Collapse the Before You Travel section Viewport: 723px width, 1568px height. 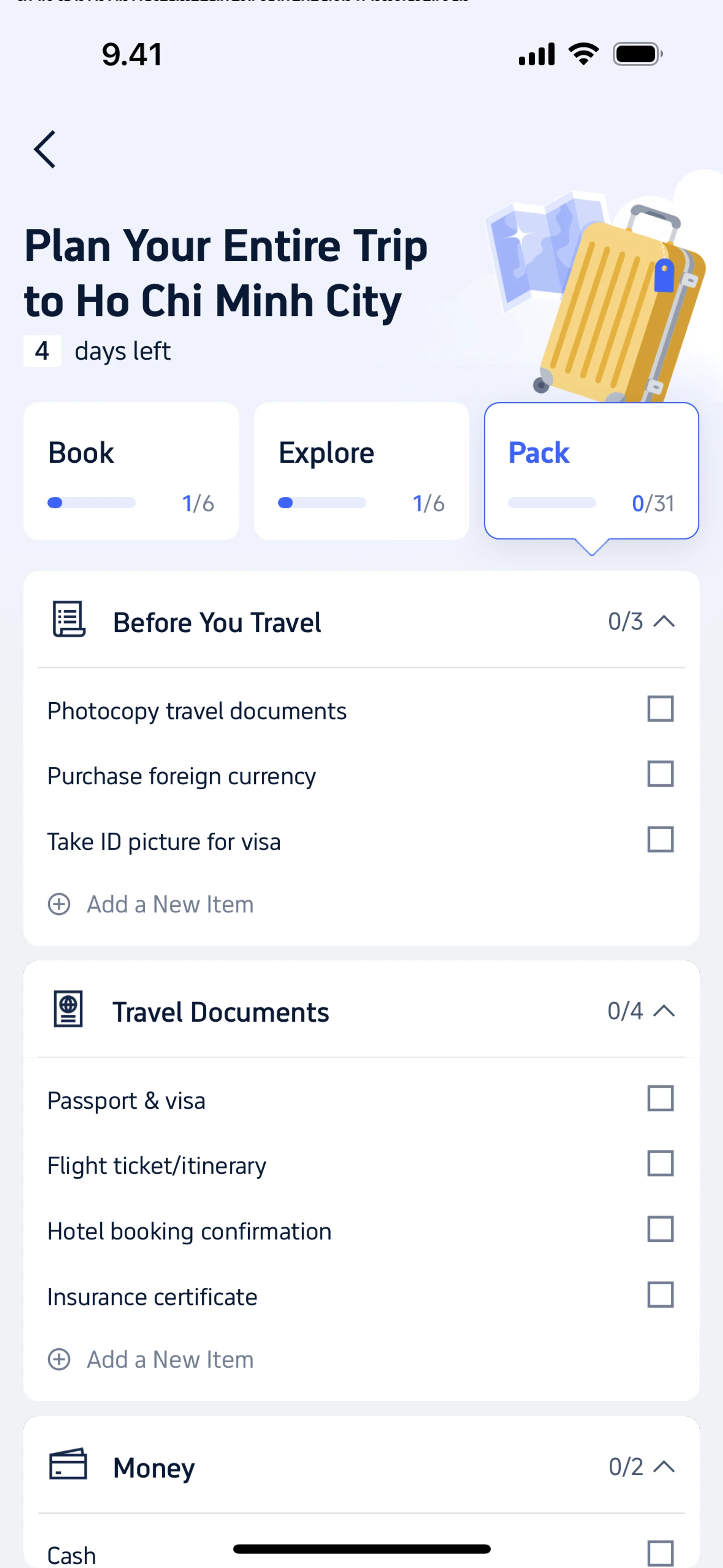coord(664,622)
